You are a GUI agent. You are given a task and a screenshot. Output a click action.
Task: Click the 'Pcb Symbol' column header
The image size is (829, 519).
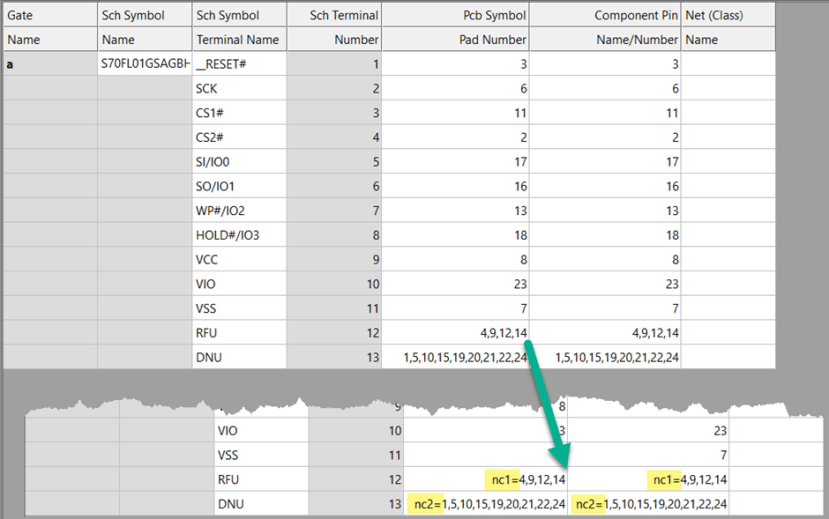coord(456,15)
